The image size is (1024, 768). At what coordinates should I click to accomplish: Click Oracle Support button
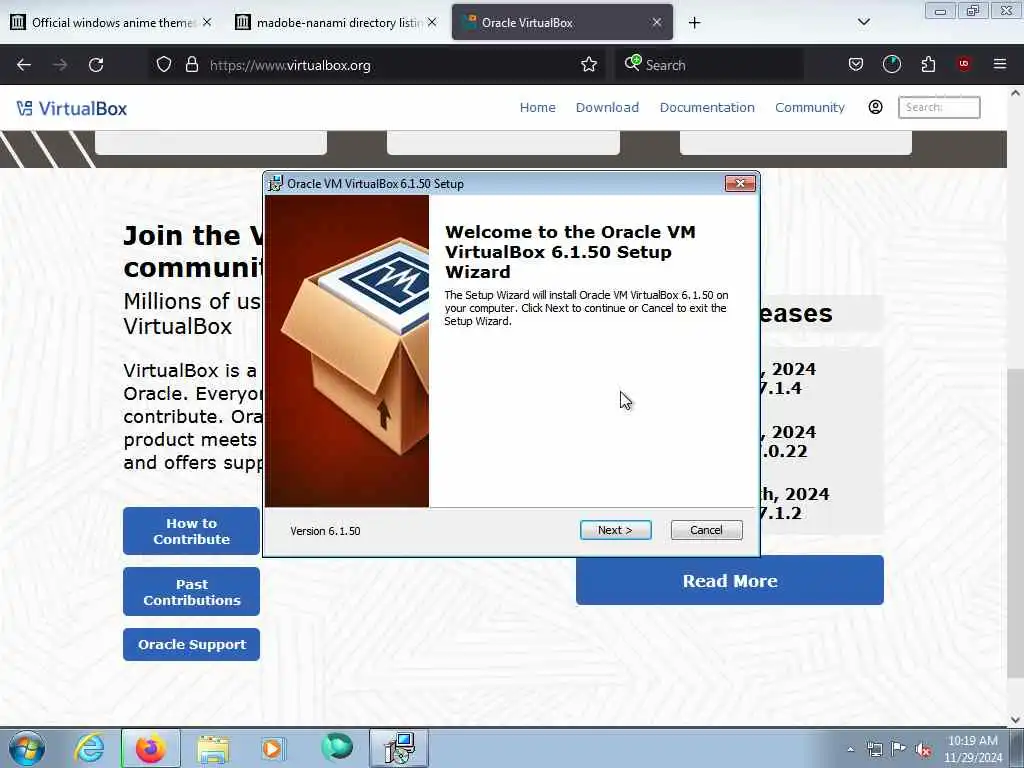(x=191, y=645)
